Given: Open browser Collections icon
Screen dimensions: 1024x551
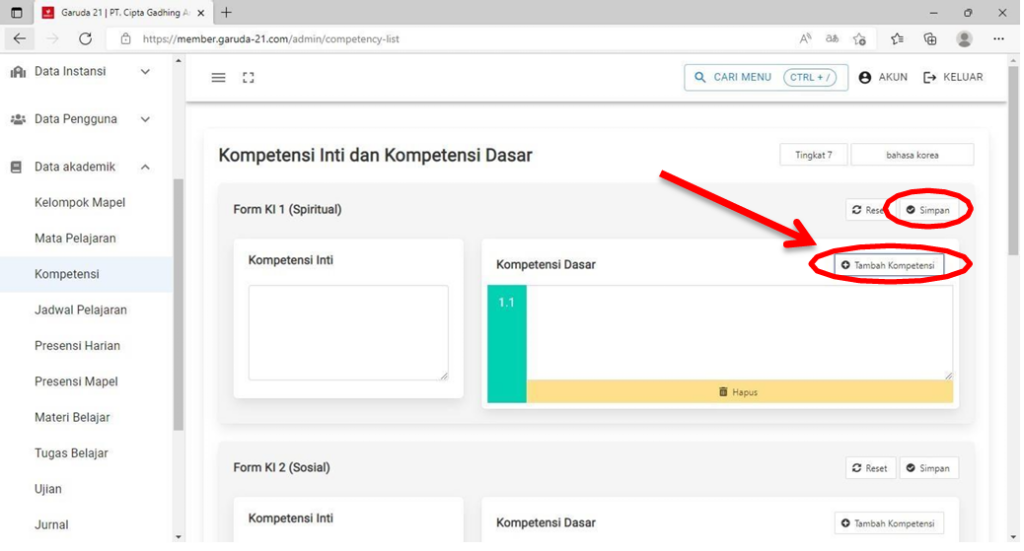Looking at the screenshot, I should 930,39.
